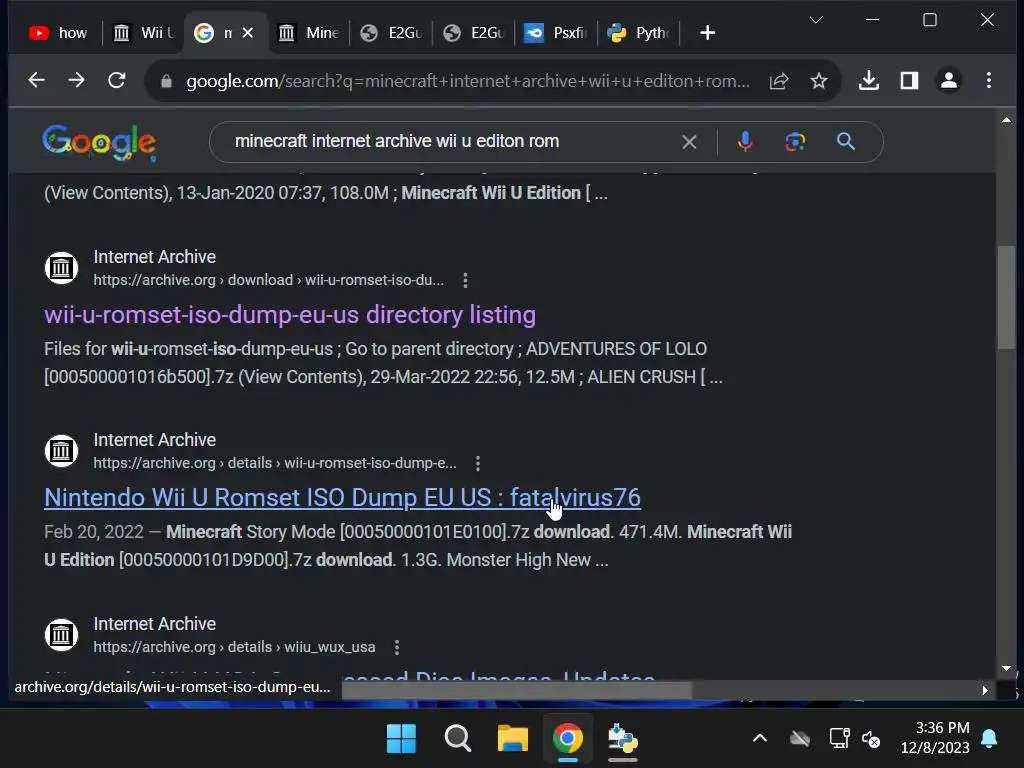Switch to the 'Mine' archive tab
This screenshot has height=768, width=1024.
click(x=308, y=33)
